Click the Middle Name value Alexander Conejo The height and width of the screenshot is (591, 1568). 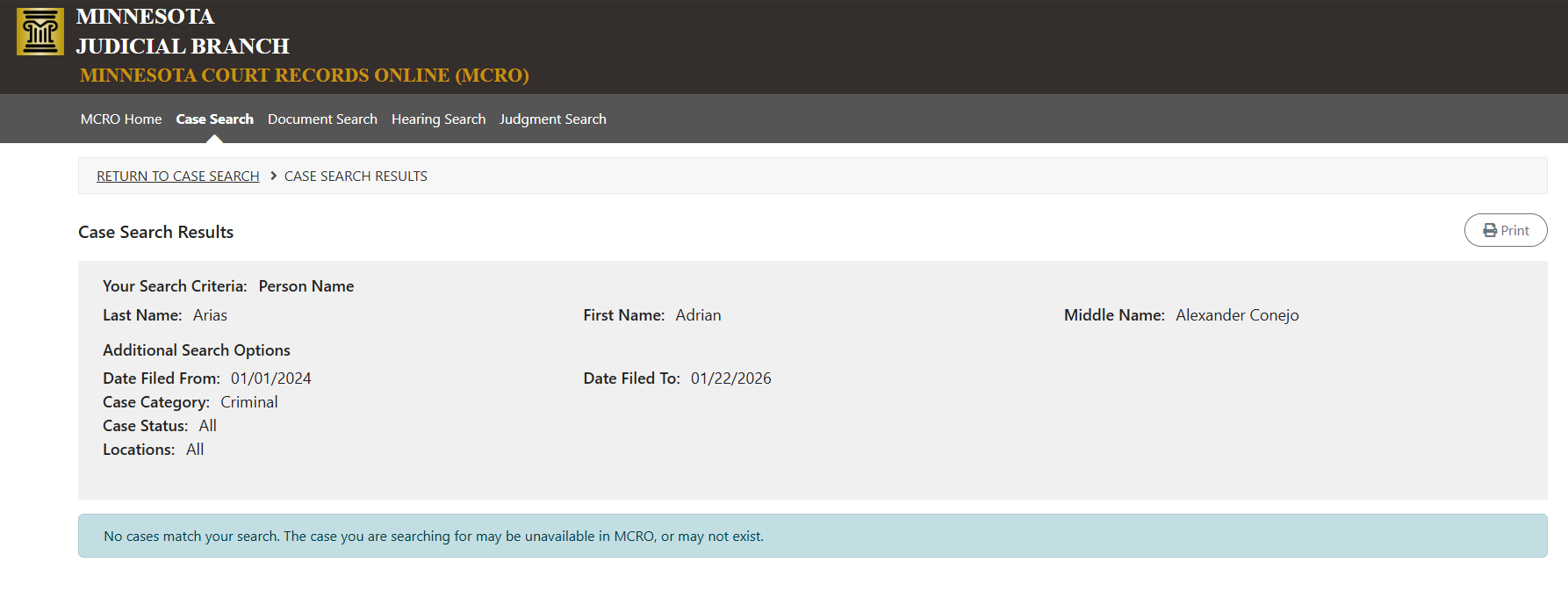pos(1237,315)
